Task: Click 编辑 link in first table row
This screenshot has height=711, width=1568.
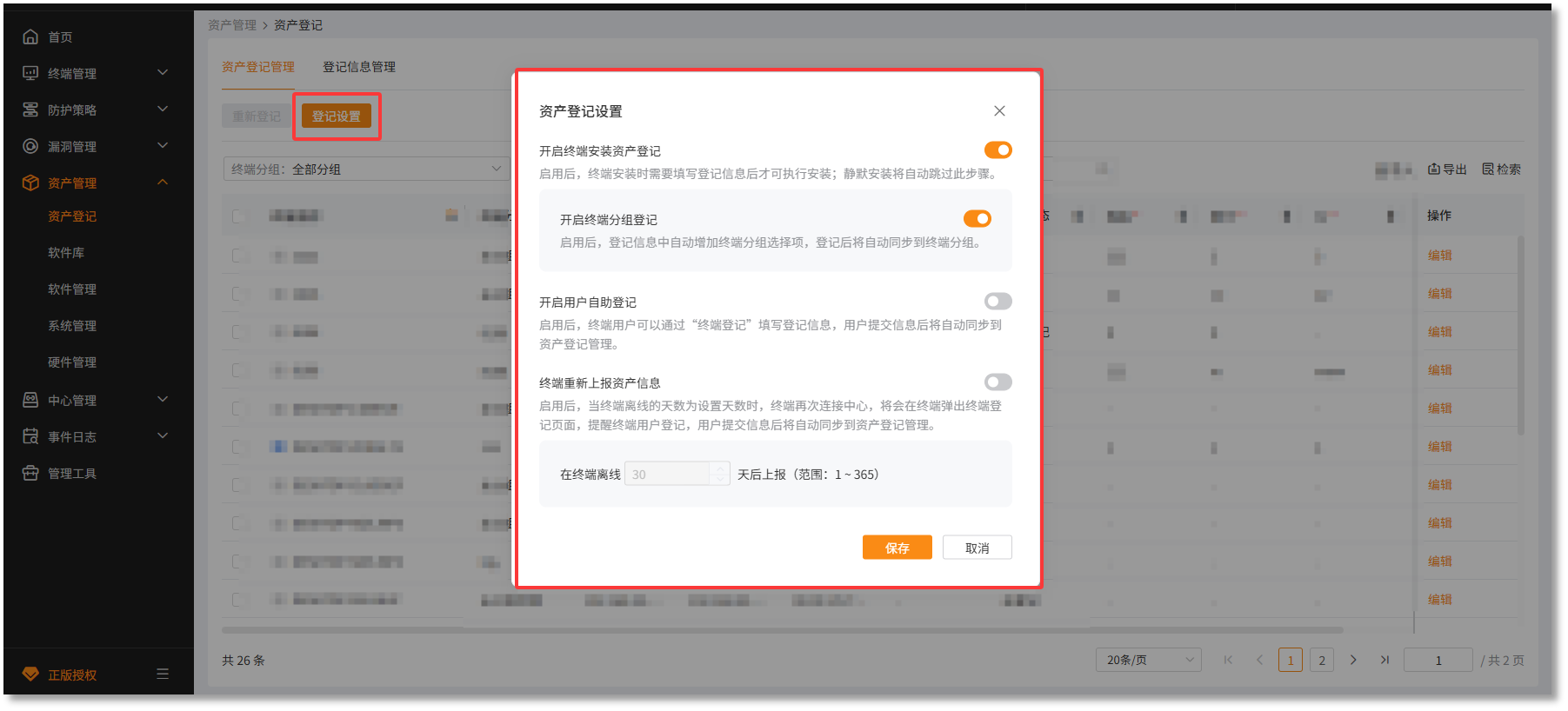Action: point(1440,256)
